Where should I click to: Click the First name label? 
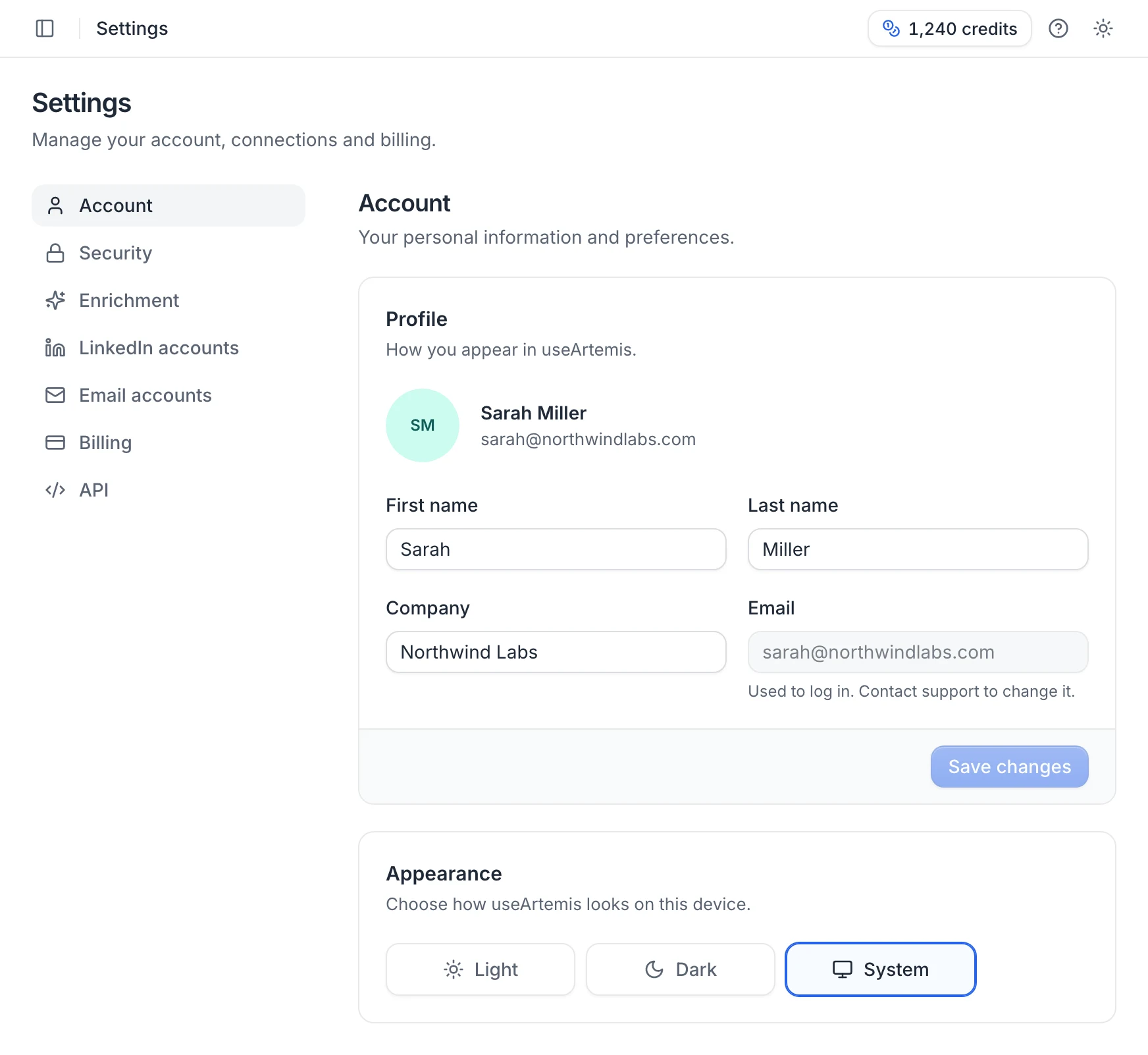point(432,505)
